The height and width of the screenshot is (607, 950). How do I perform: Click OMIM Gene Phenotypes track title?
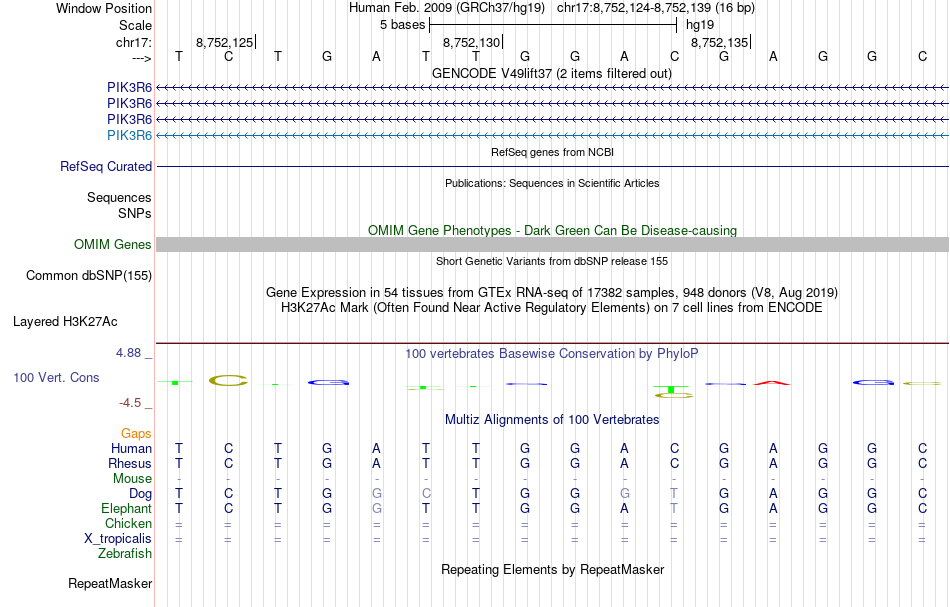(552, 230)
